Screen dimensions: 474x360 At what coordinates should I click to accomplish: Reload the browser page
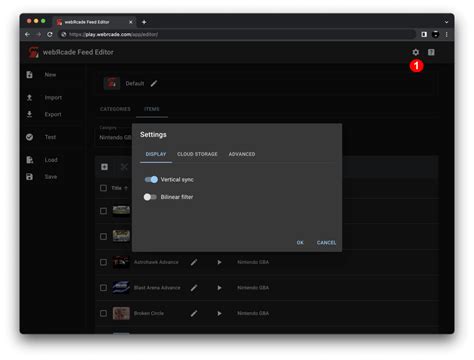(x=50, y=34)
